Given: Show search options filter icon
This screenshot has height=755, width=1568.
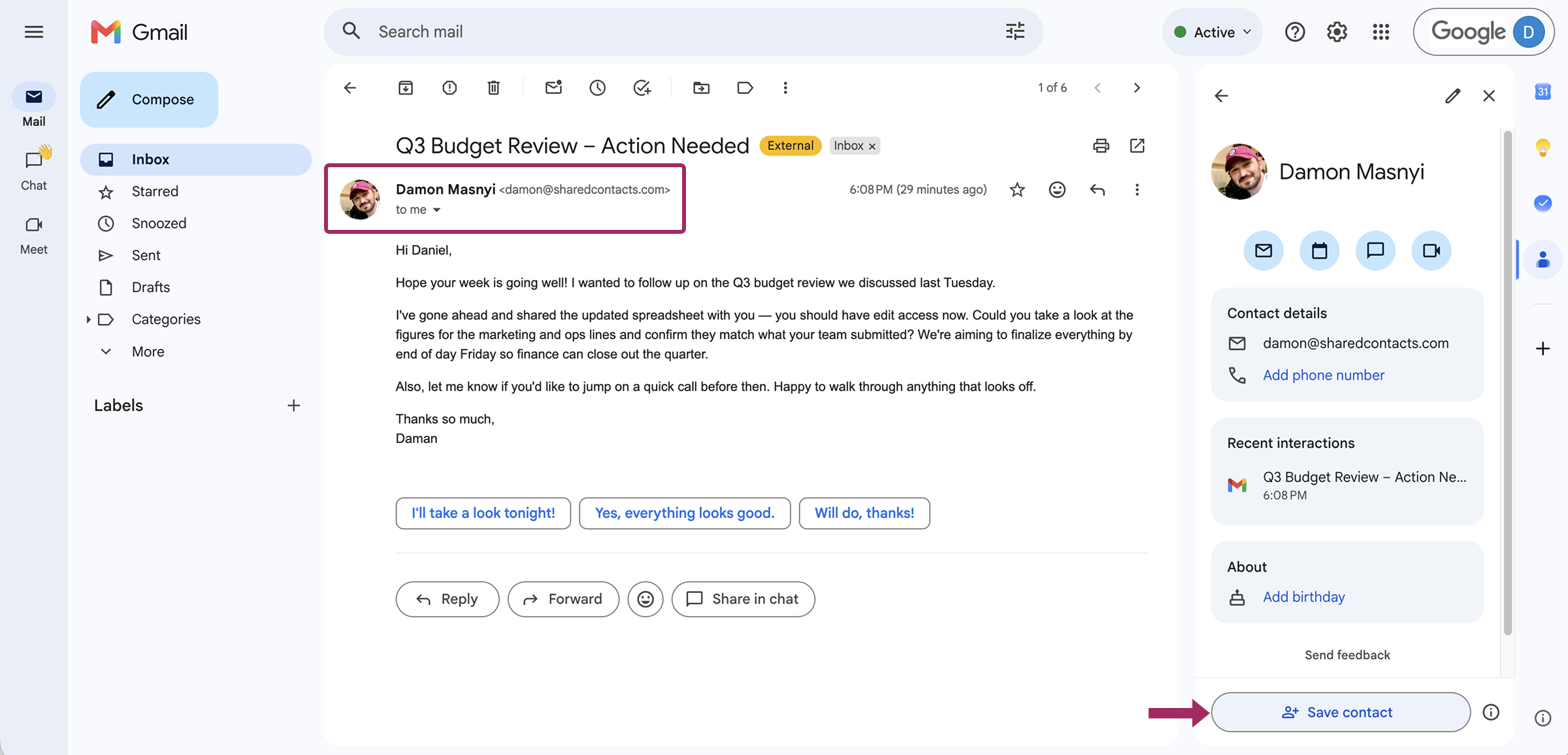Looking at the screenshot, I should (1015, 31).
